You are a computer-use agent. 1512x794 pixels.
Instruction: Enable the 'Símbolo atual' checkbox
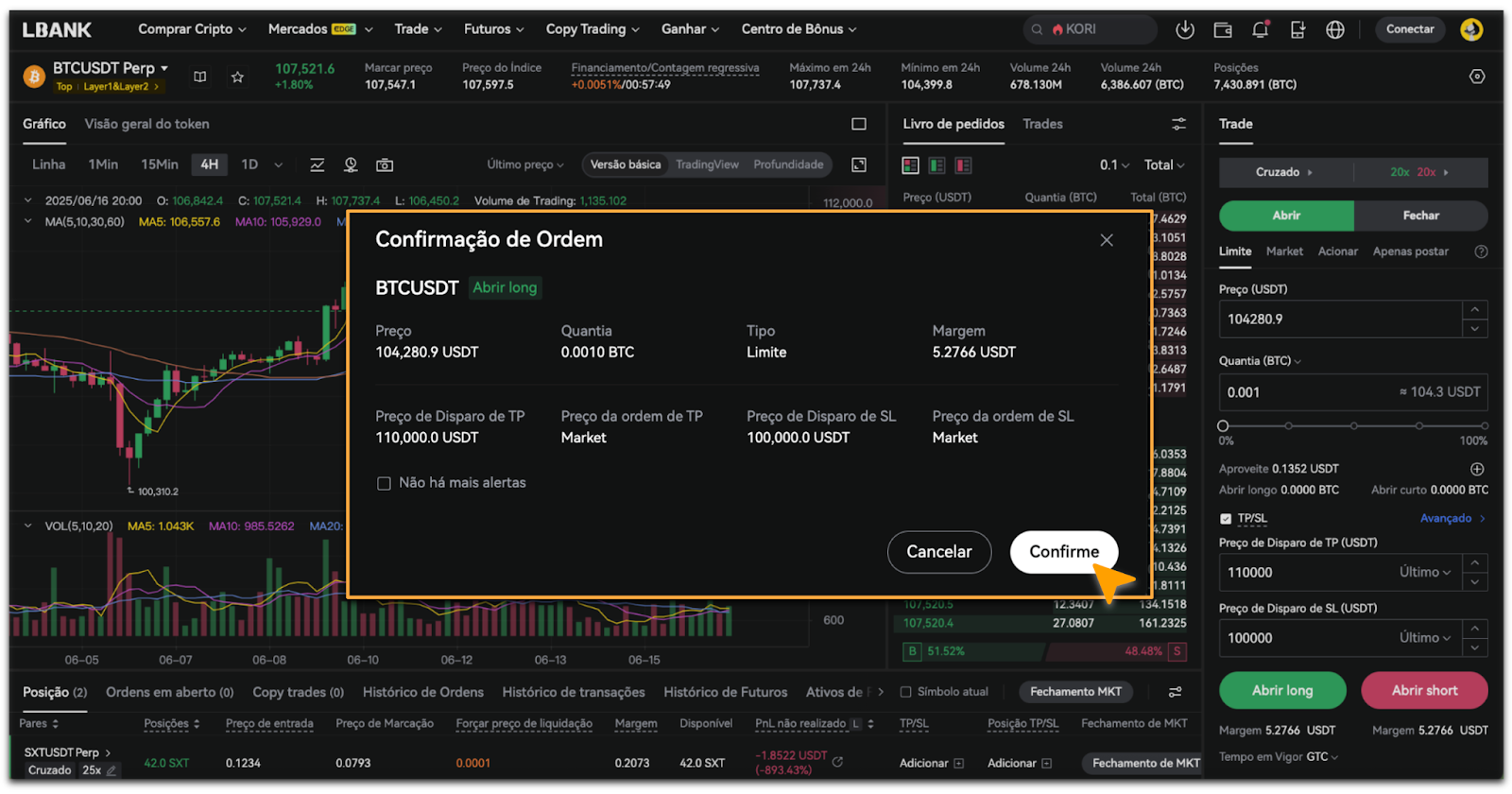[x=905, y=692]
